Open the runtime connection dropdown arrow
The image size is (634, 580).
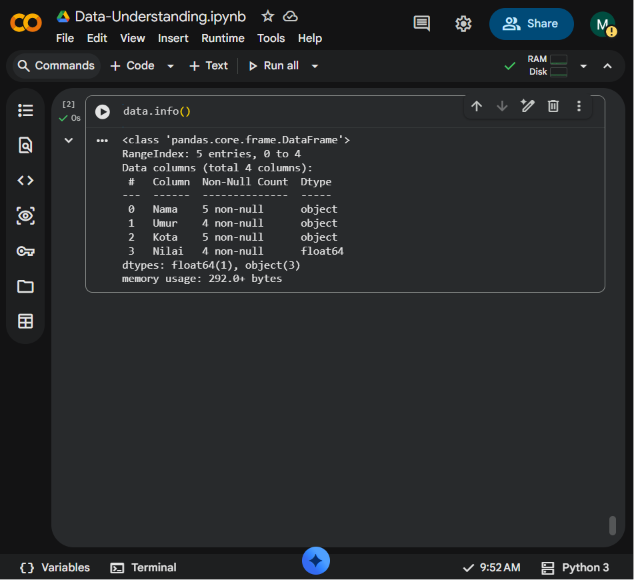583,66
